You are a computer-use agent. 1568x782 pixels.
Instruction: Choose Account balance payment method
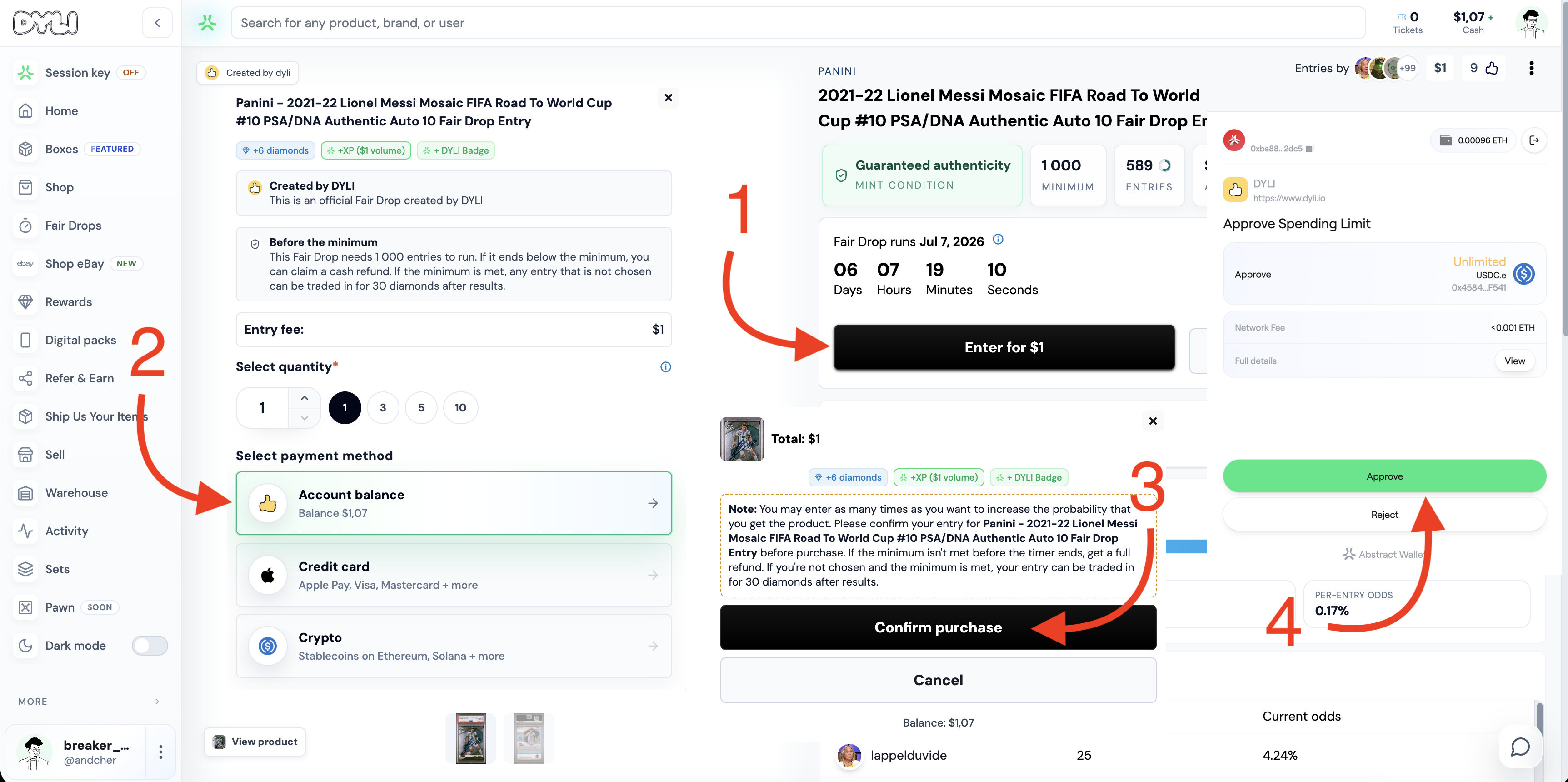[454, 503]
